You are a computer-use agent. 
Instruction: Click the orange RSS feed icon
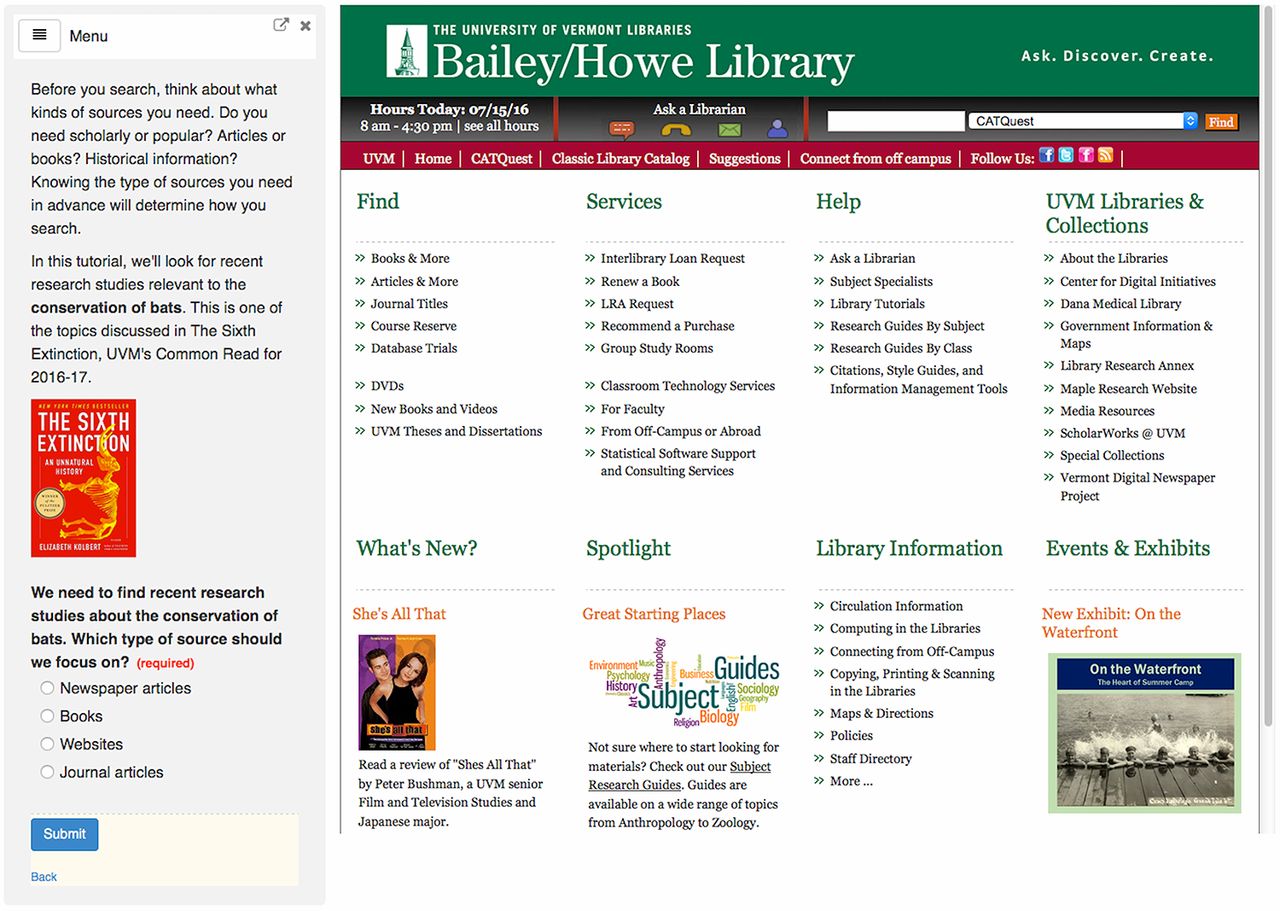[1105, 155]
